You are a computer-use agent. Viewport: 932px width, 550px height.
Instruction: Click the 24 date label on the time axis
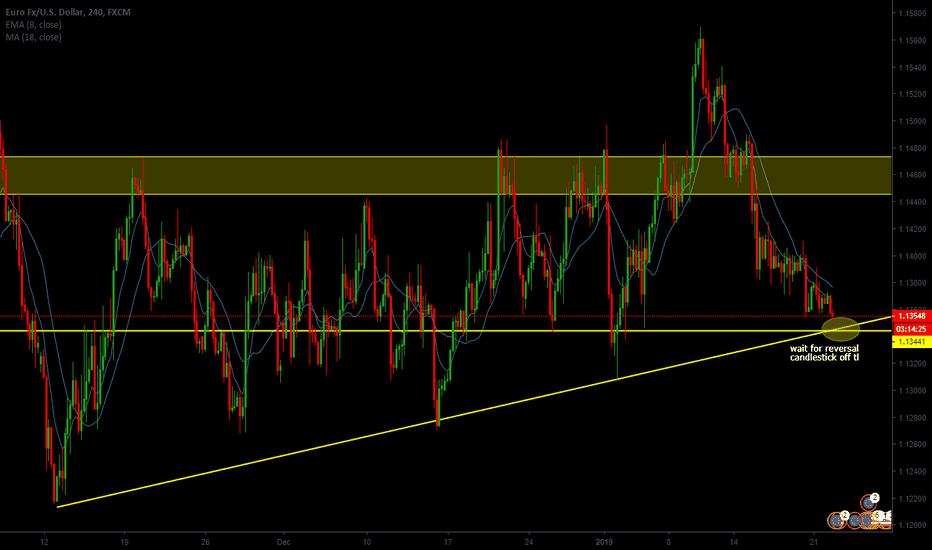tap(528, 542)
